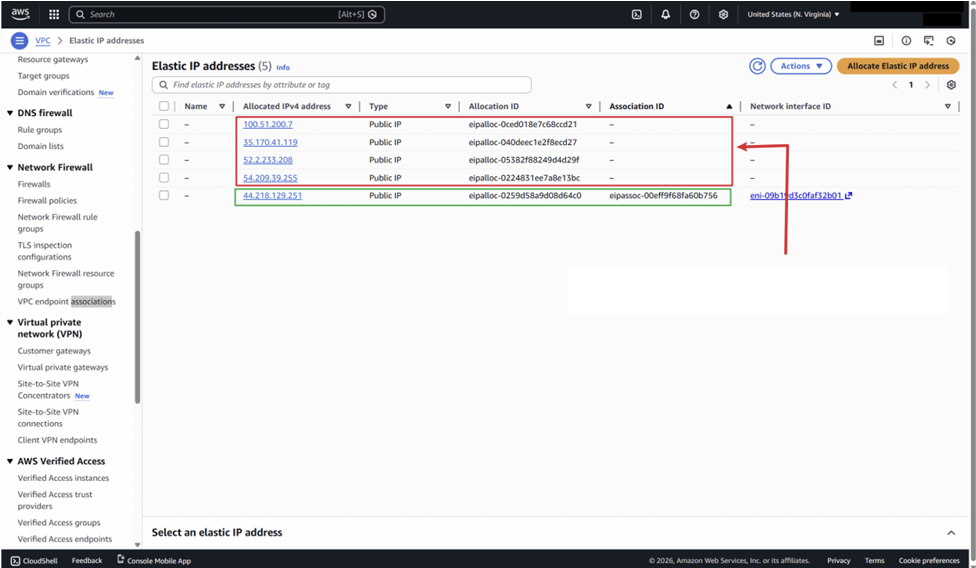
Task: Select checkbox for 100.51.200.7 row
Action: pos(164,124)
